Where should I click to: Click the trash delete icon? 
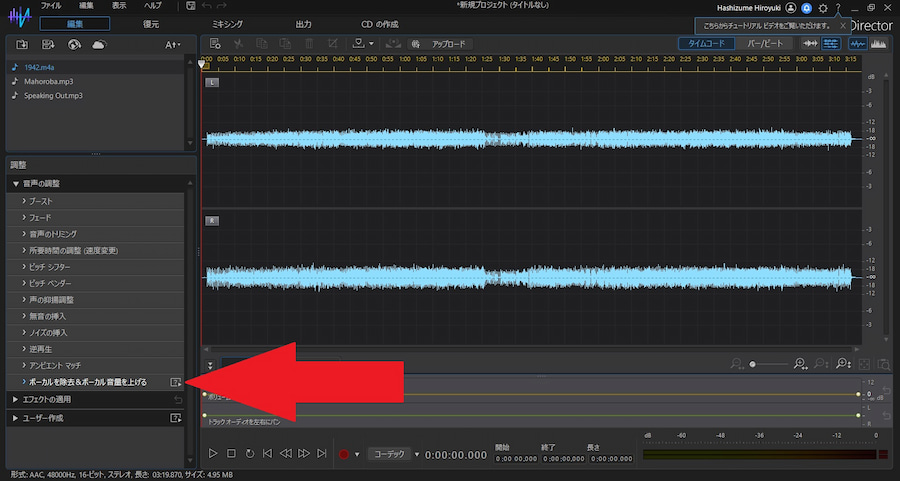309,44
